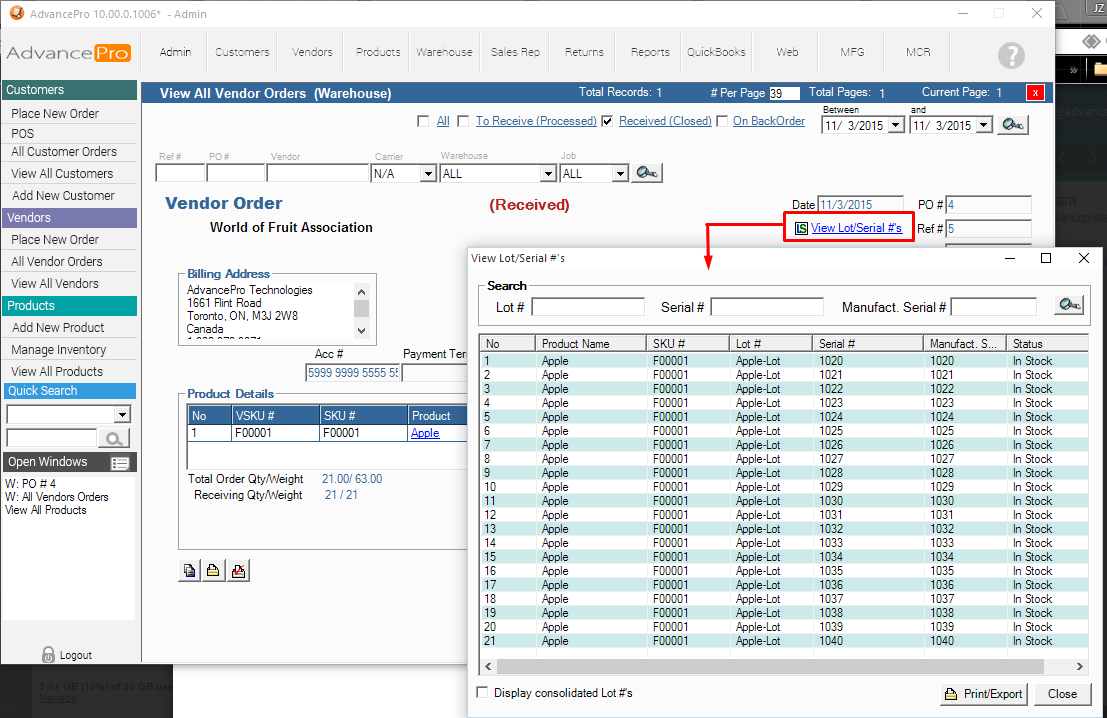This screenshot has height=718, width=1107.
Task: Click the copy document icon below Product Details
Action: pos(189,571)
